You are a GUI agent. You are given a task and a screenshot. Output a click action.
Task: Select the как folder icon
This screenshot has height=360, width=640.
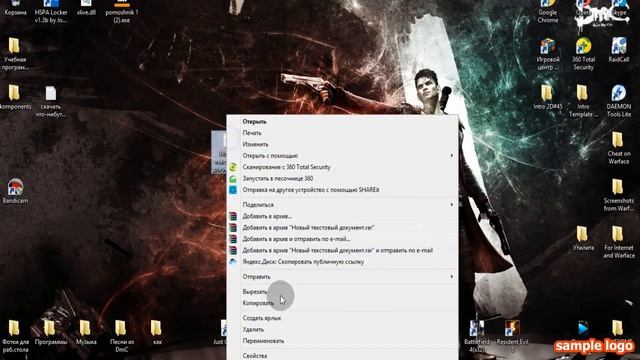tap(157, 333)
